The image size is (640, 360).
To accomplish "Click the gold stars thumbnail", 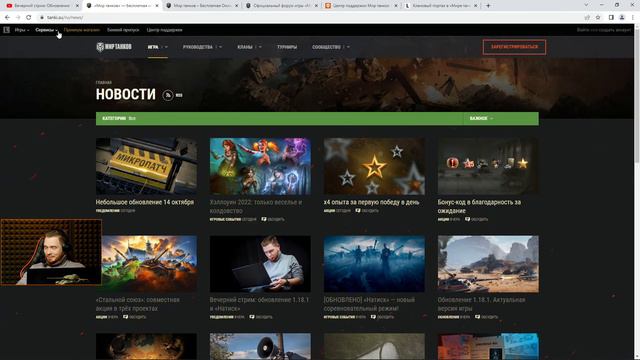I will coord(374,166).
